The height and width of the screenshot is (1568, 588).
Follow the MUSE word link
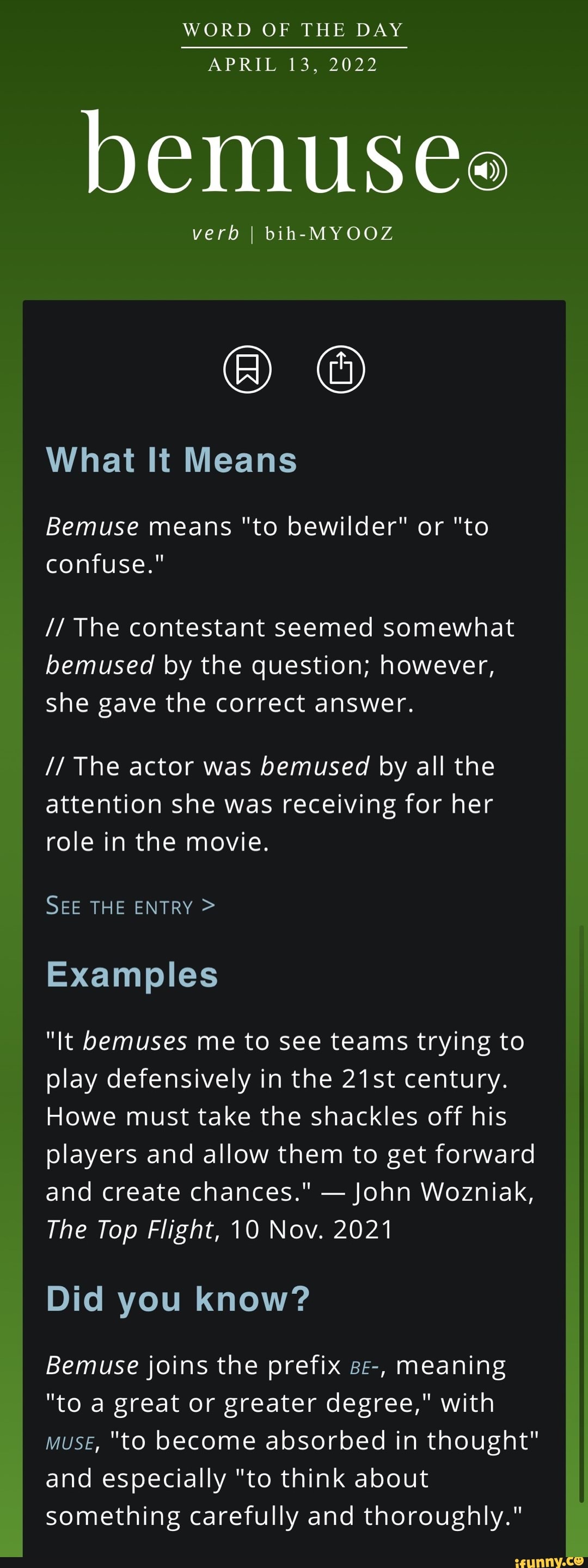tap(70, 1443)
